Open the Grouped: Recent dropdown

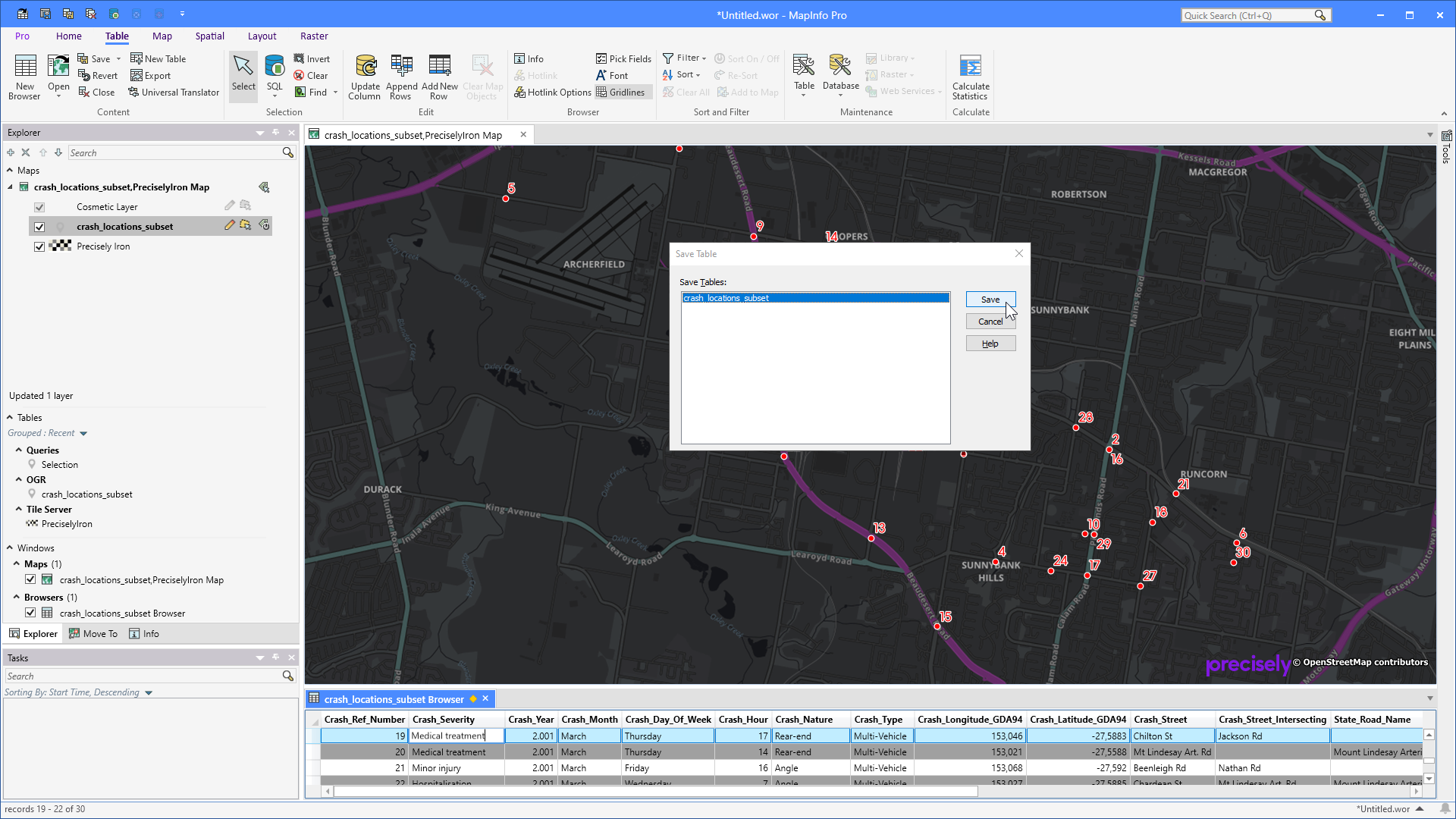pos(83,433)
